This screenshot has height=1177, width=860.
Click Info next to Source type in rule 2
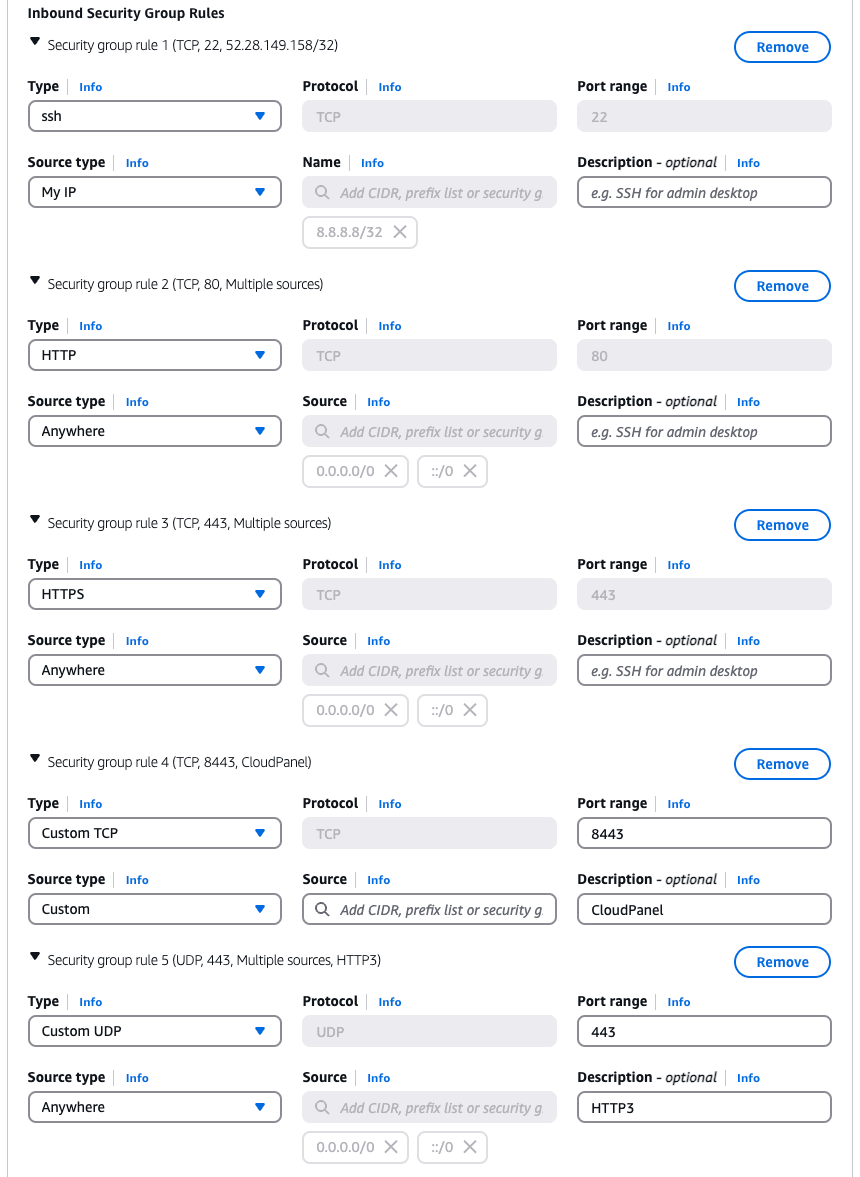click(137, 401)
